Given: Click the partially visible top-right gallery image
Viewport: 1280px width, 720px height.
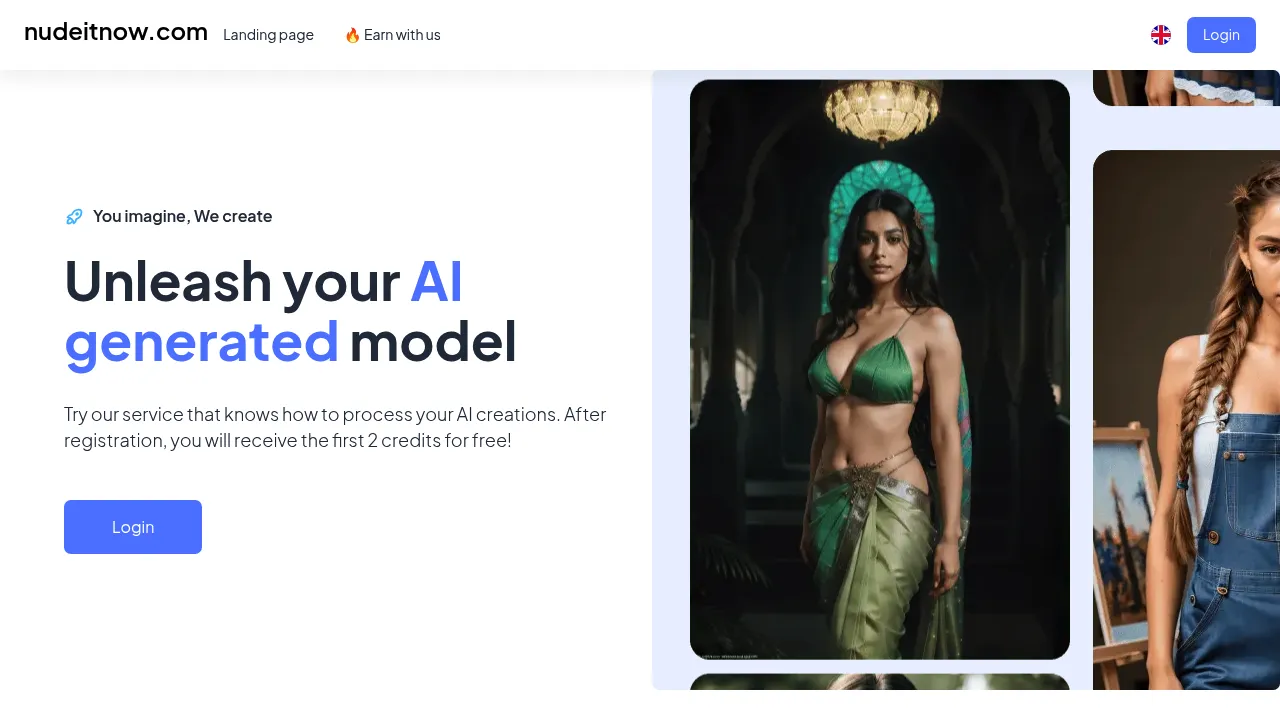Looking at the screenshot, I should [x=1186, y=88].
